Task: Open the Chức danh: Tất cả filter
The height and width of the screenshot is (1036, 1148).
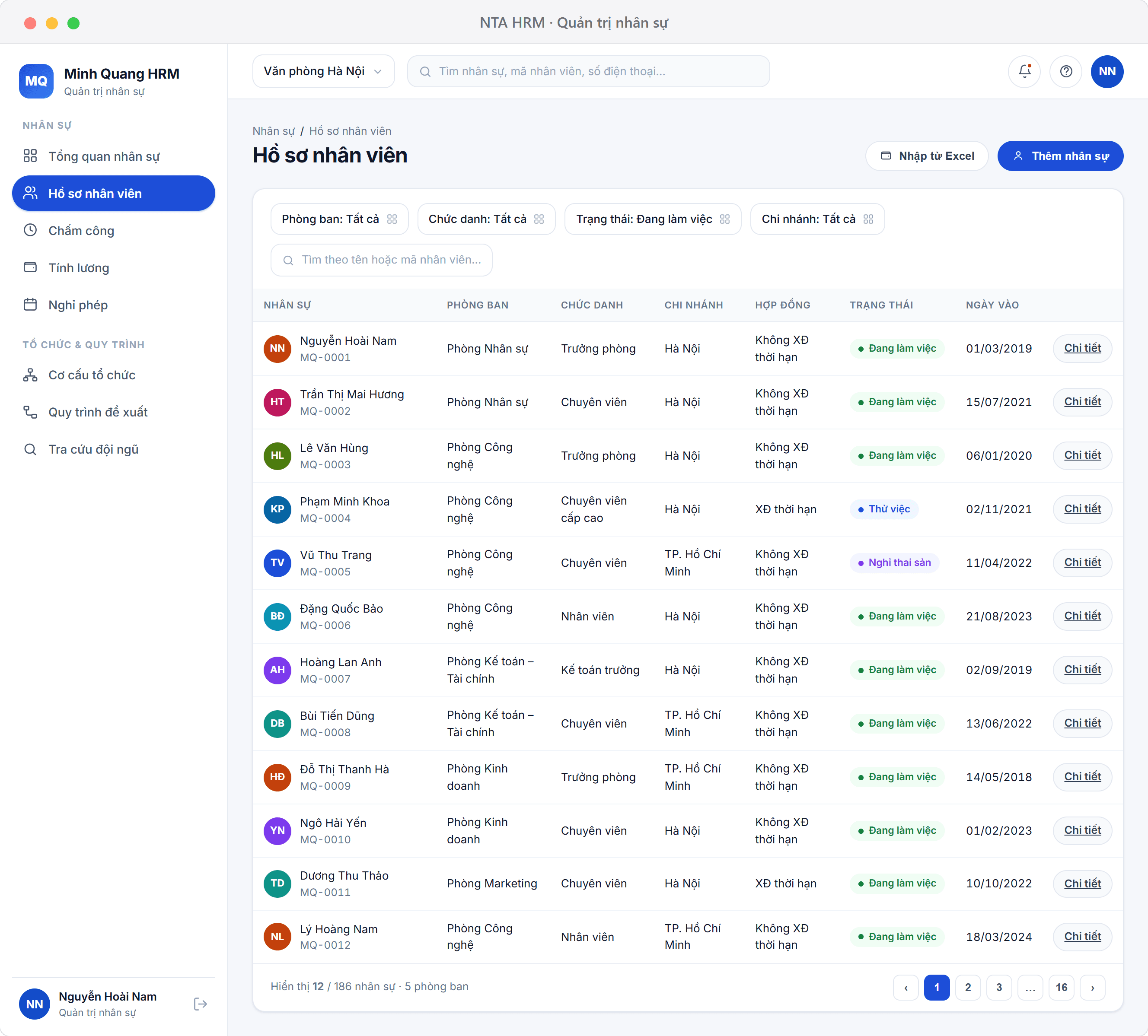Action: tap(486, 219)
